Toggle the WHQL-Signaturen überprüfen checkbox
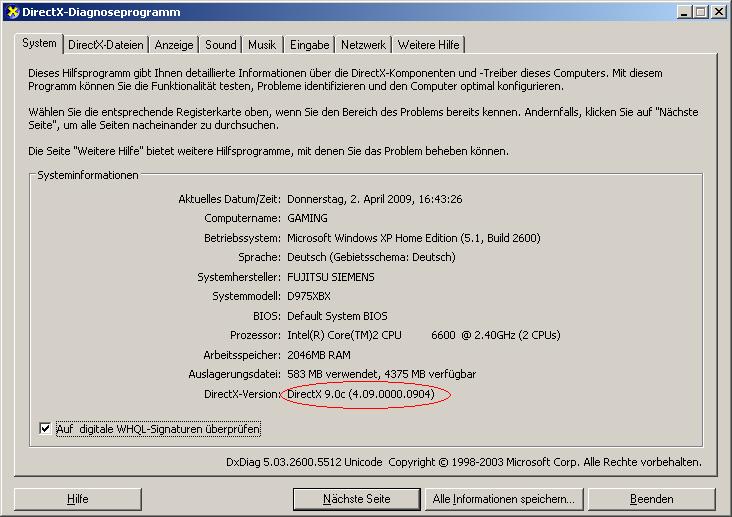Image resolution: width=732 pixels, height=517 pixels. (x=45, y=428)
